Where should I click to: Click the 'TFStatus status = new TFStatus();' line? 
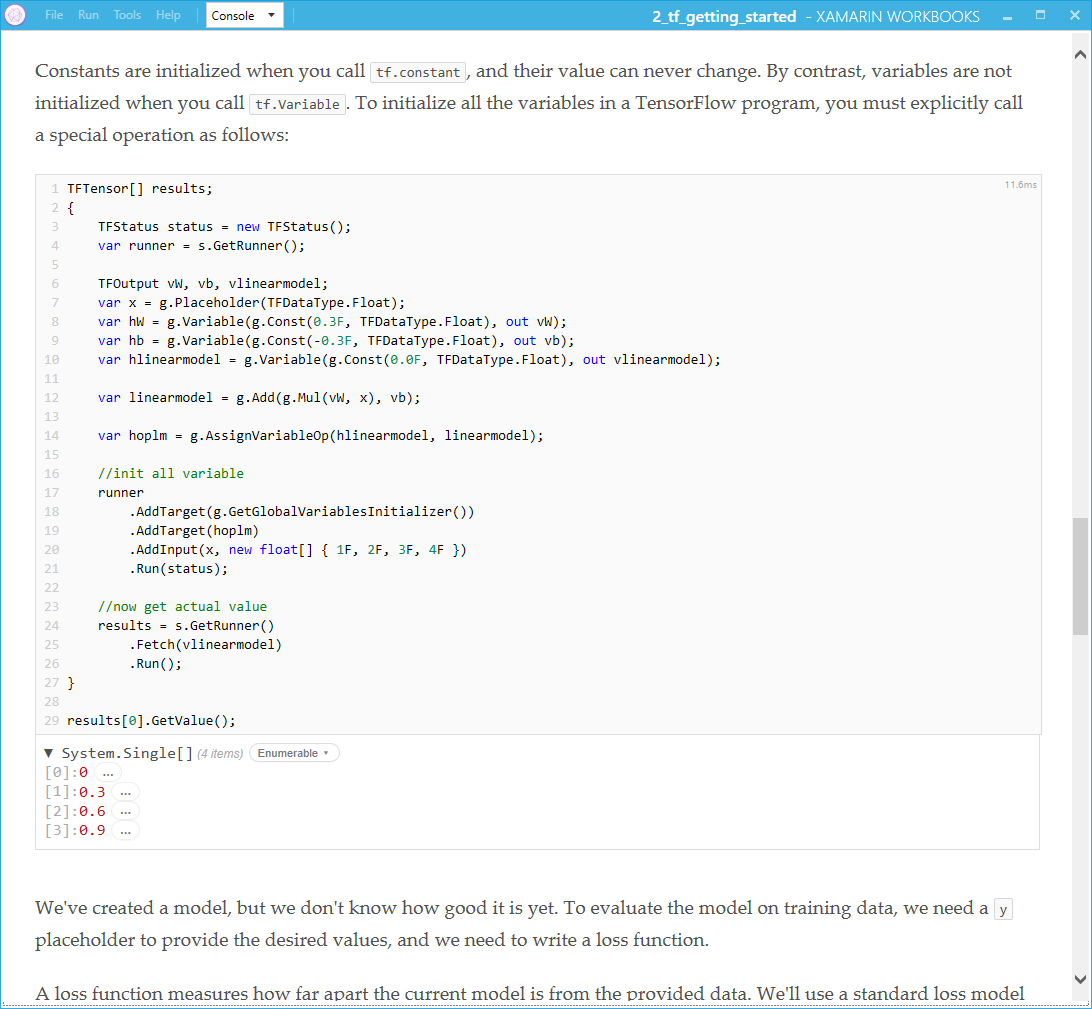coord(224,227)
